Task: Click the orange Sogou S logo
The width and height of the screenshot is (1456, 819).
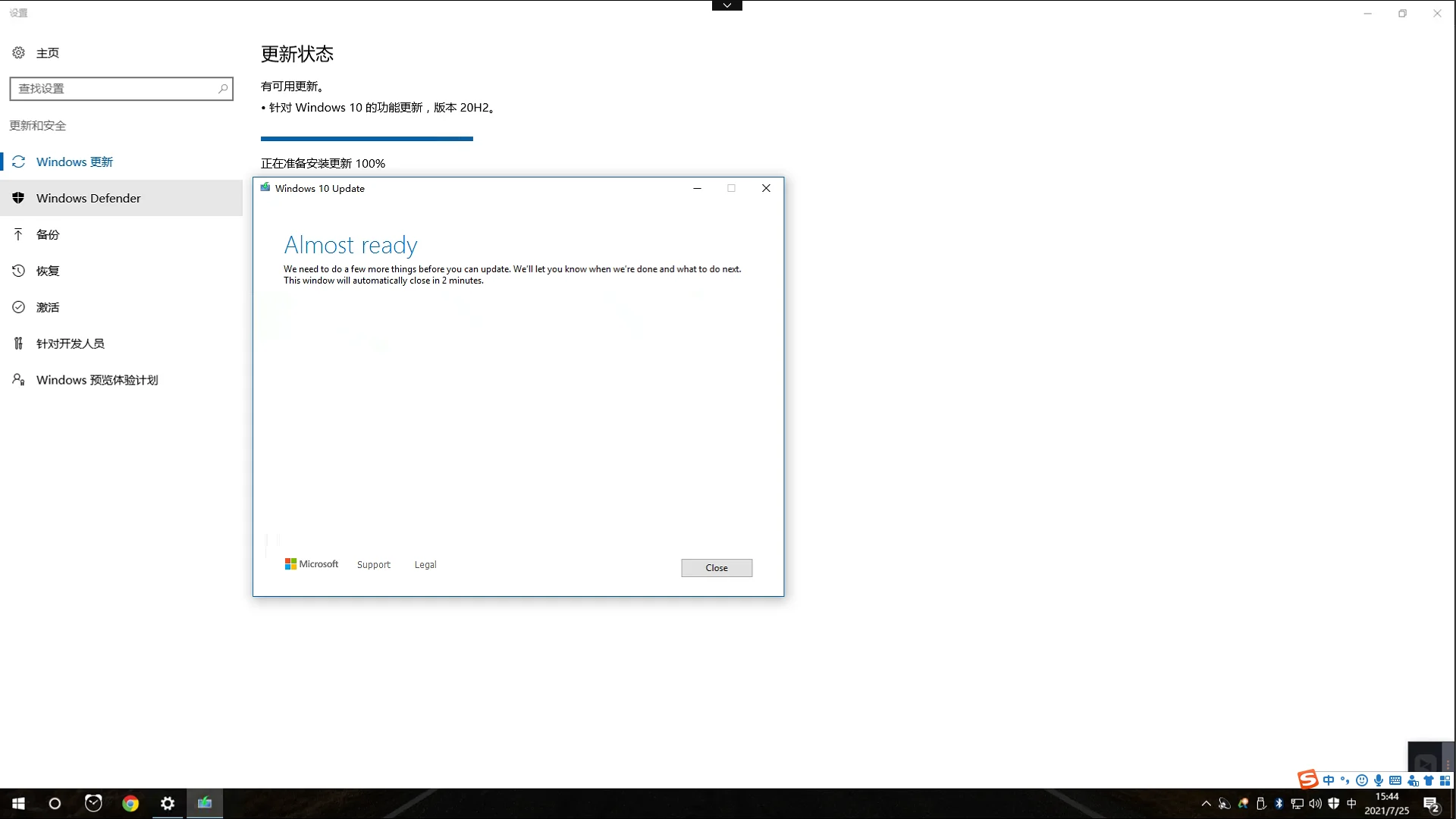Action: coord(1307,780)
